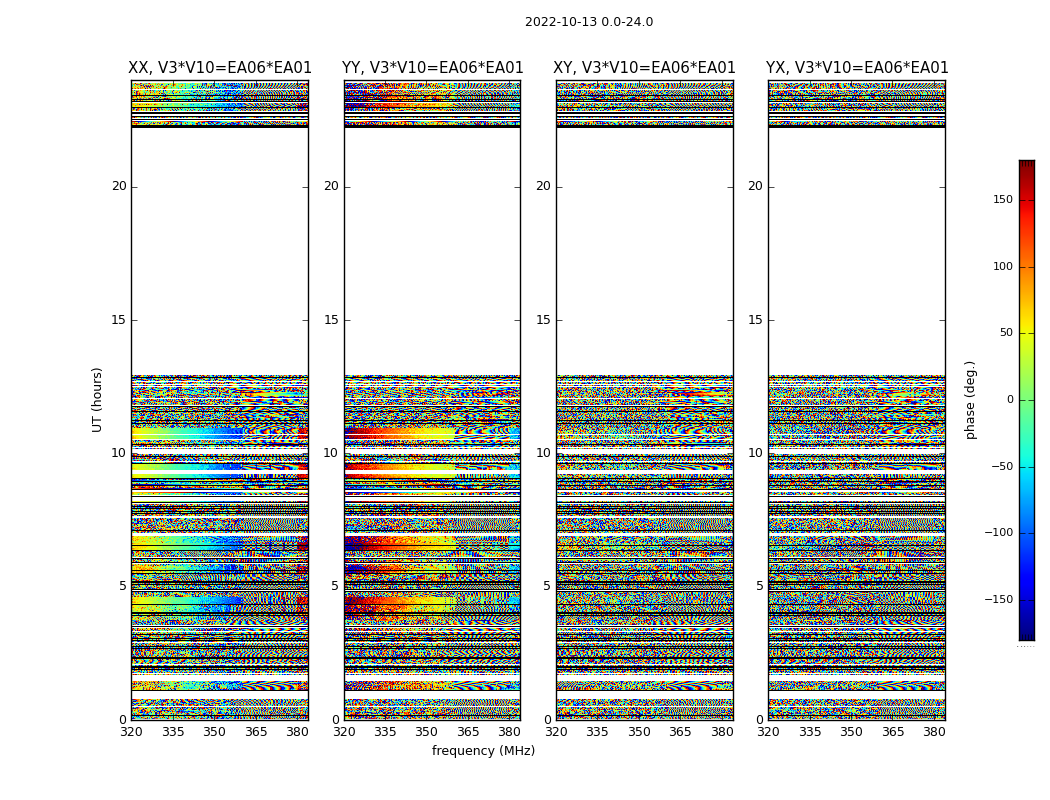The image size is (1050, 800).
Task: Click the 350 MHz tick under XX panel
Action: pos(214,732)
